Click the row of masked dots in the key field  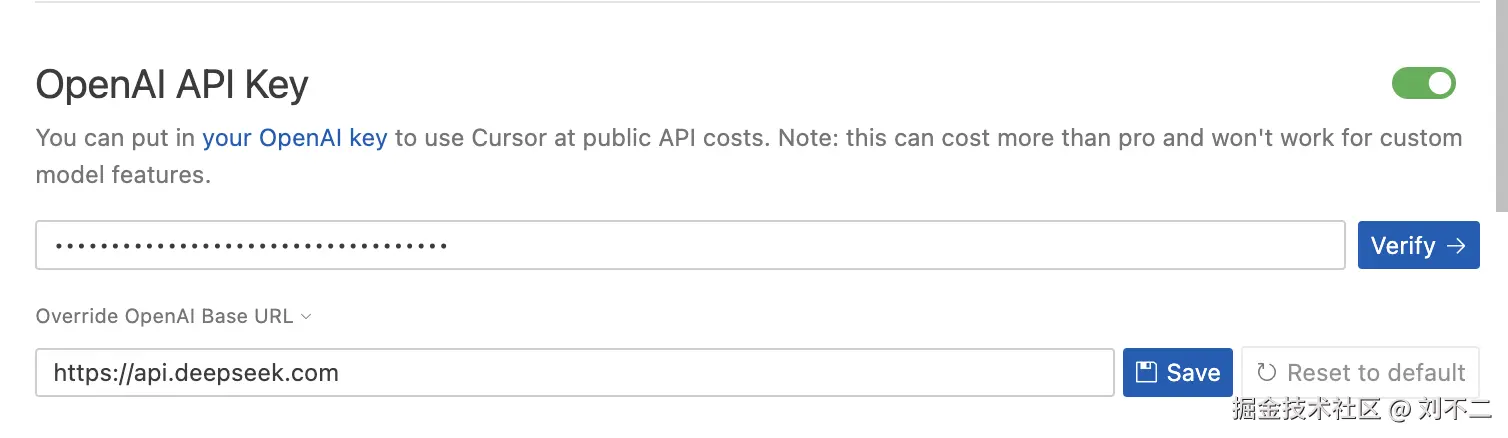pos(250,246)
